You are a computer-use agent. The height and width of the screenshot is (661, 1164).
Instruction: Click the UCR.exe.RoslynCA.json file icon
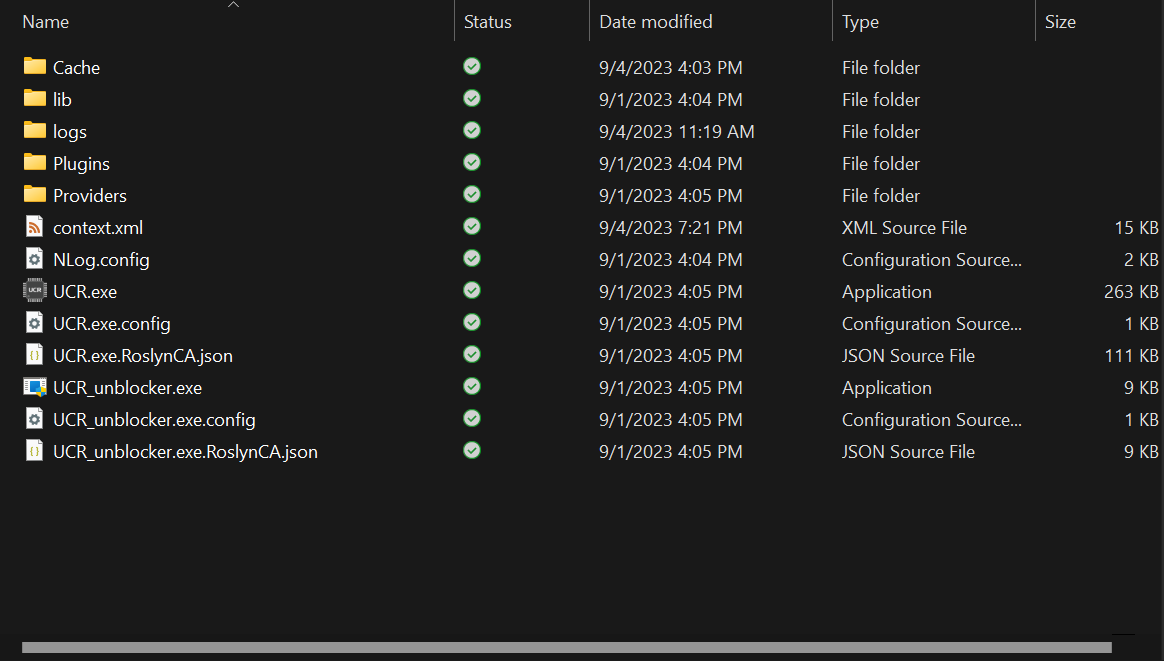35,354
